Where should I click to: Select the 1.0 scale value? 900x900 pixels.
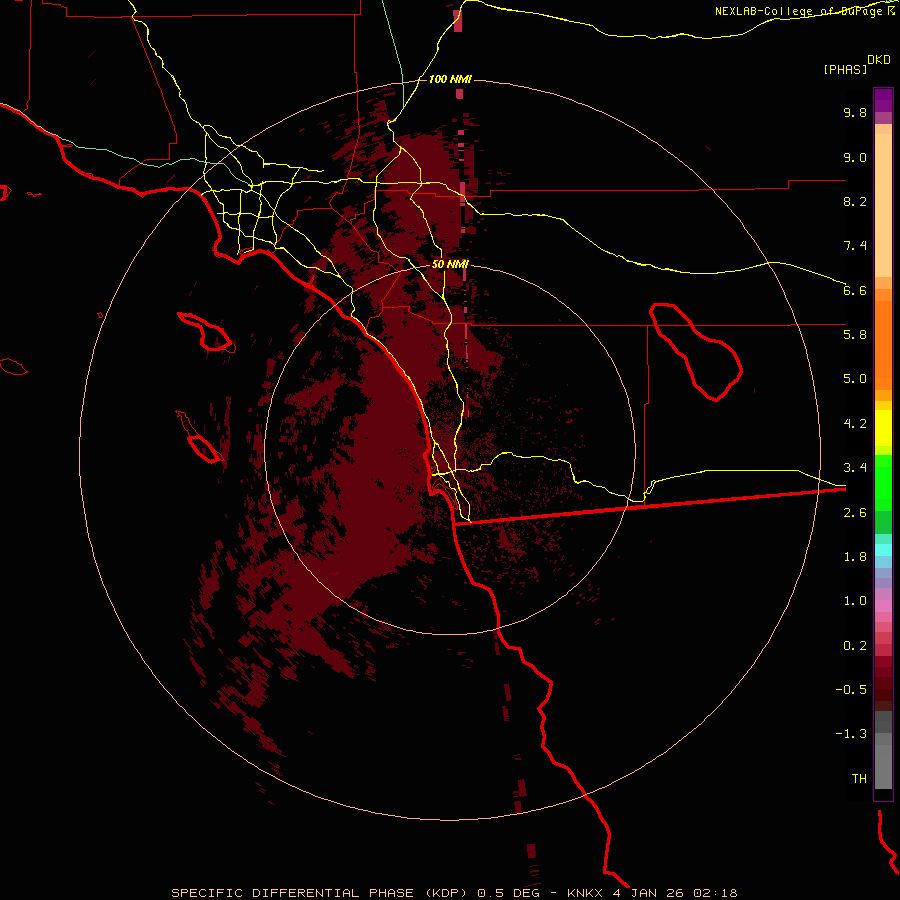(x=855, y=601)
